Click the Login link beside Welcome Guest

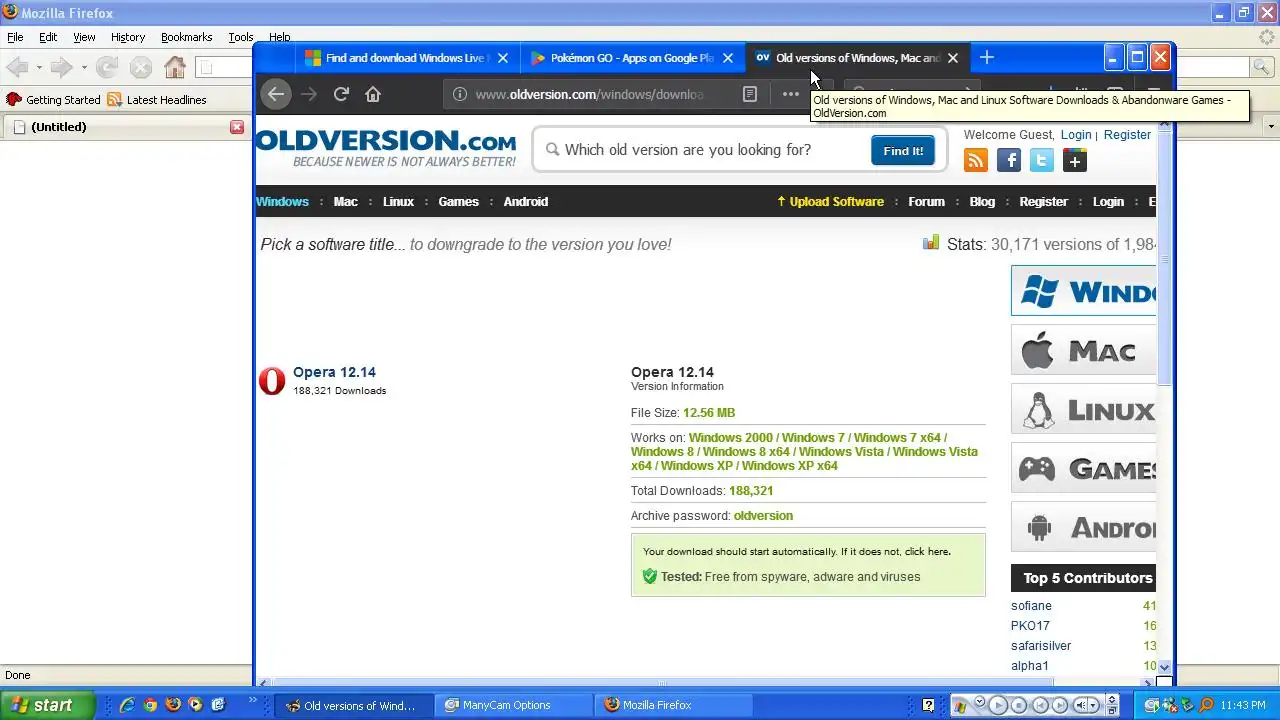[x=1076, y=135]
